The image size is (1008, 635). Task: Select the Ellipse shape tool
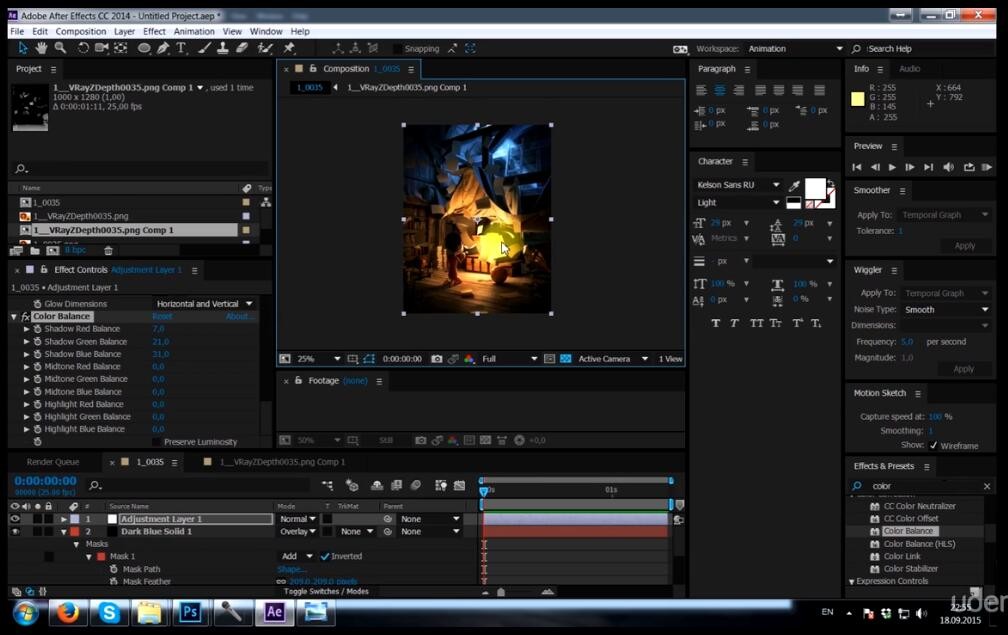[x=144, y=48]
